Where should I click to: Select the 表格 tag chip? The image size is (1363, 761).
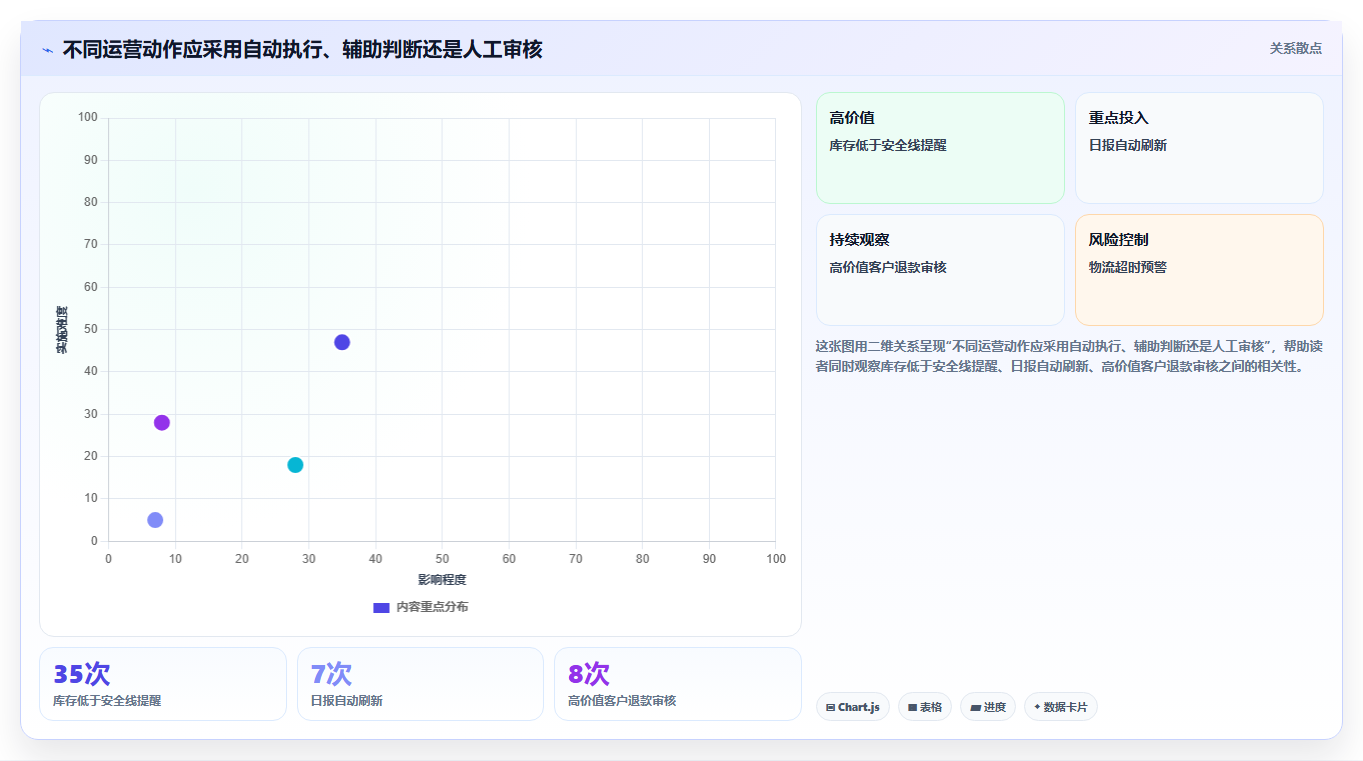925,707
